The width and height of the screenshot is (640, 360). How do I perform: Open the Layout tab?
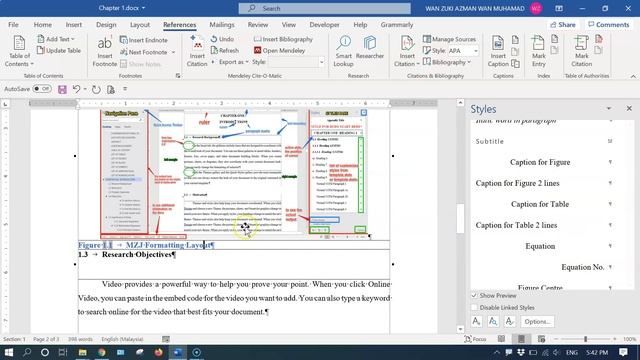(140, 24)
